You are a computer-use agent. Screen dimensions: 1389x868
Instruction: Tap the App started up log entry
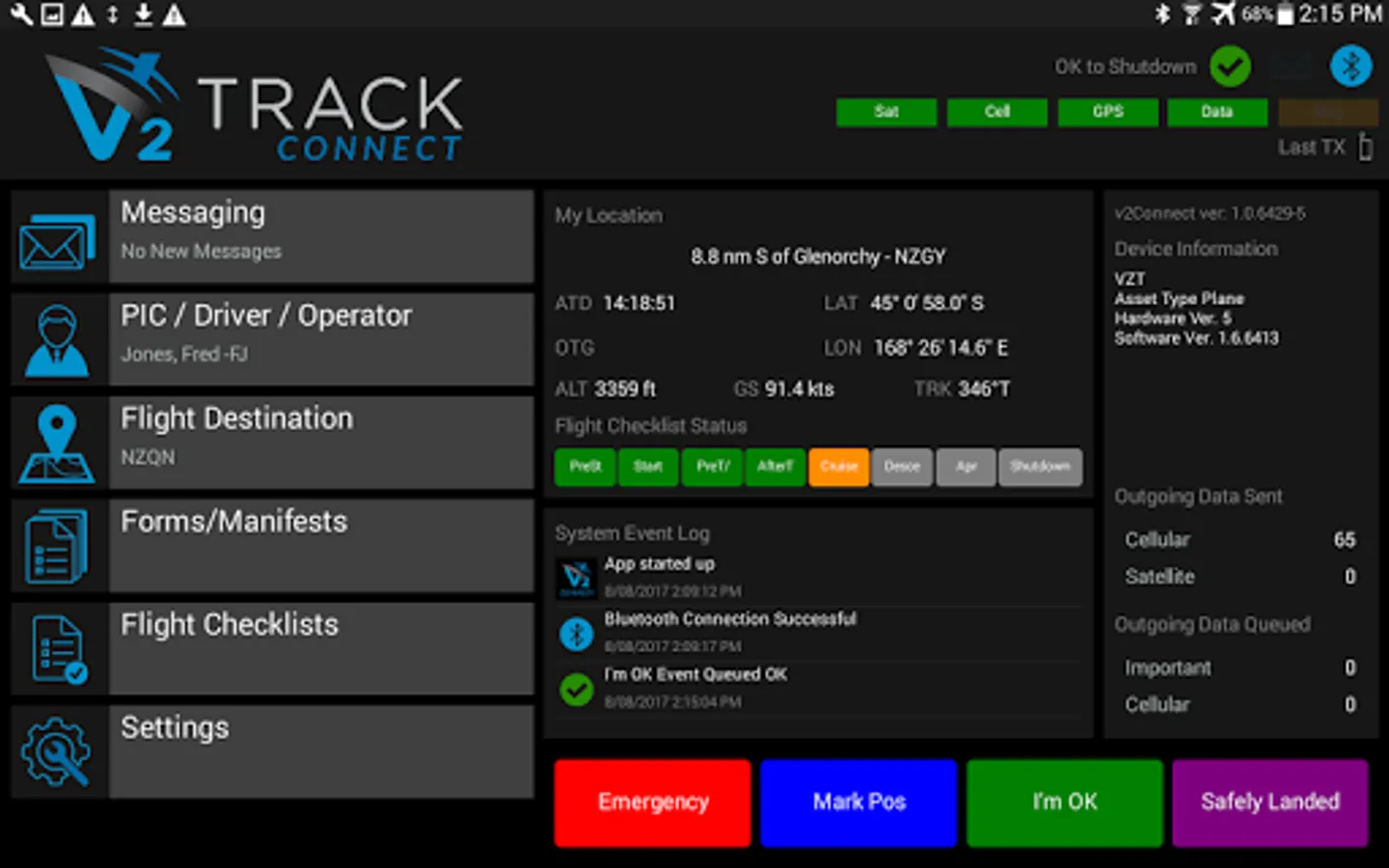click(818, 577)
